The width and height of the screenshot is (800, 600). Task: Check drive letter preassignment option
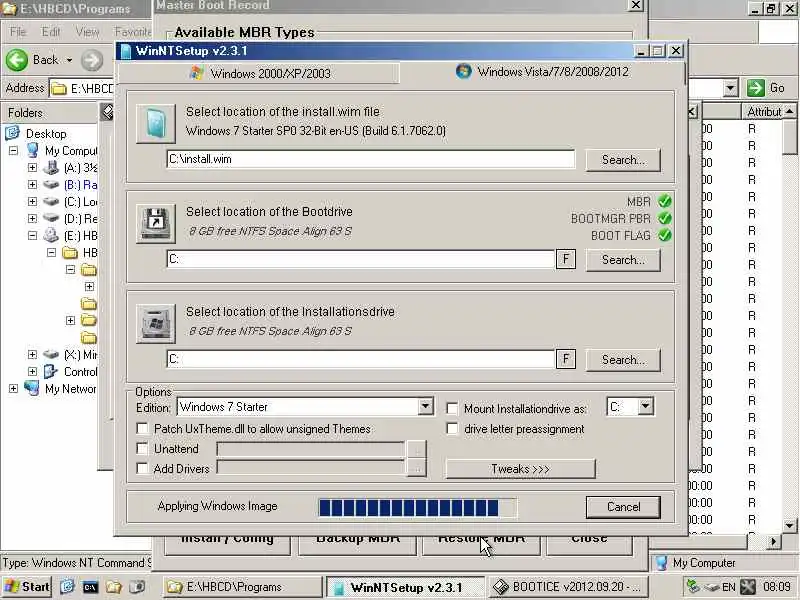(452, 429)
